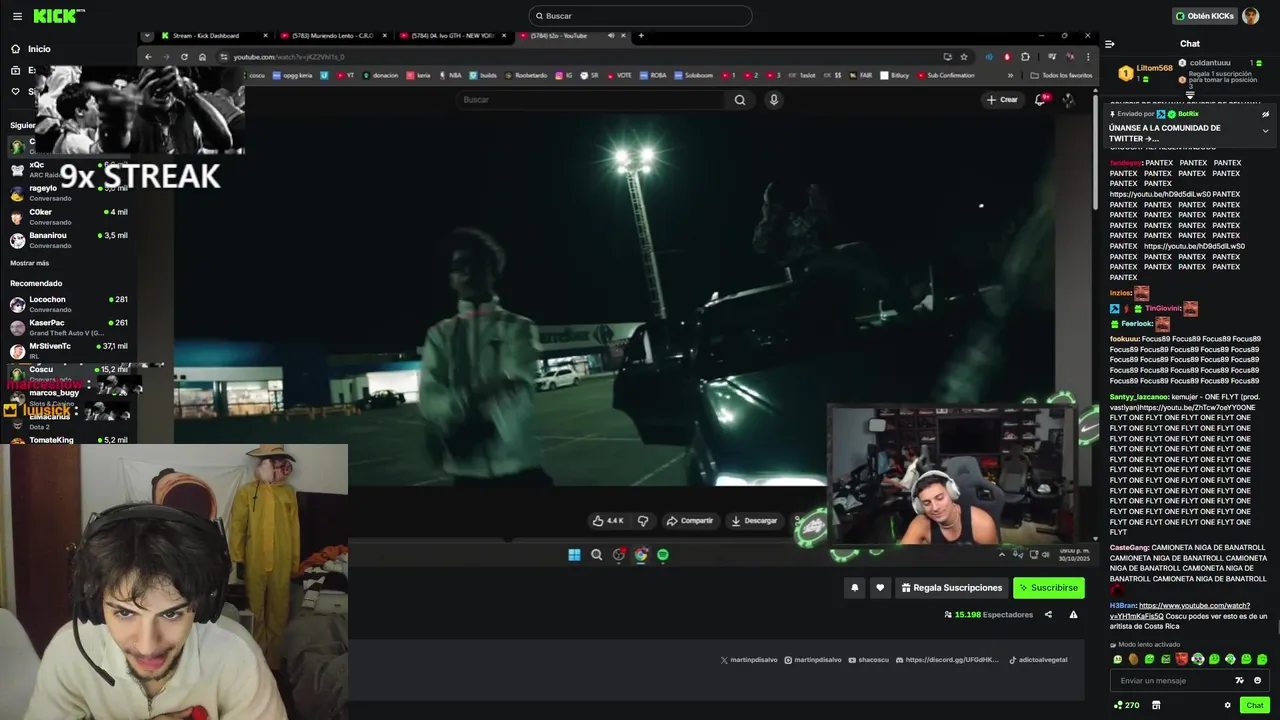This screenshot has height=720, width=1280.
Task: Switch to Ivo GTH New York browser tab
Action: pyautogui.click(x=452, y=36)
